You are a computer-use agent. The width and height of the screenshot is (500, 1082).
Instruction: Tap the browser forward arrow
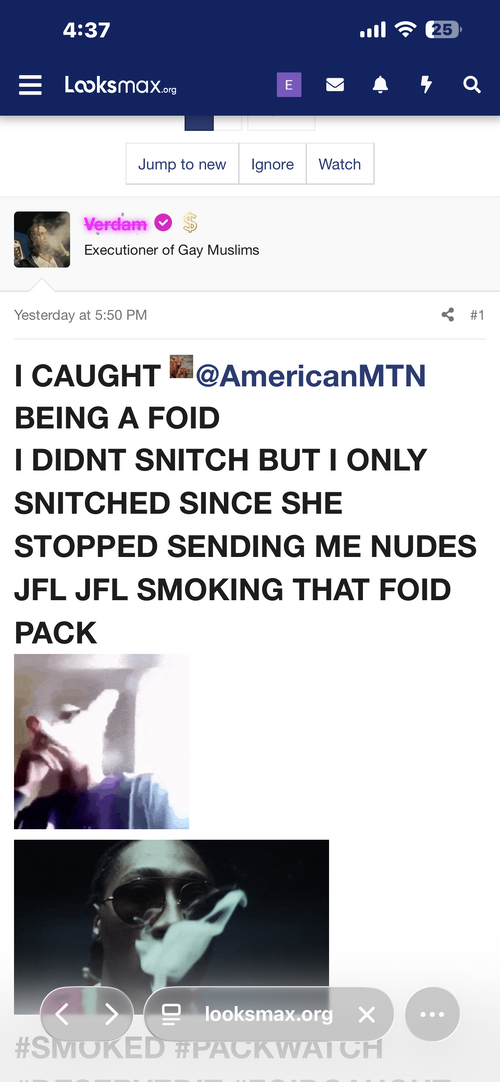click(111, 1014)
